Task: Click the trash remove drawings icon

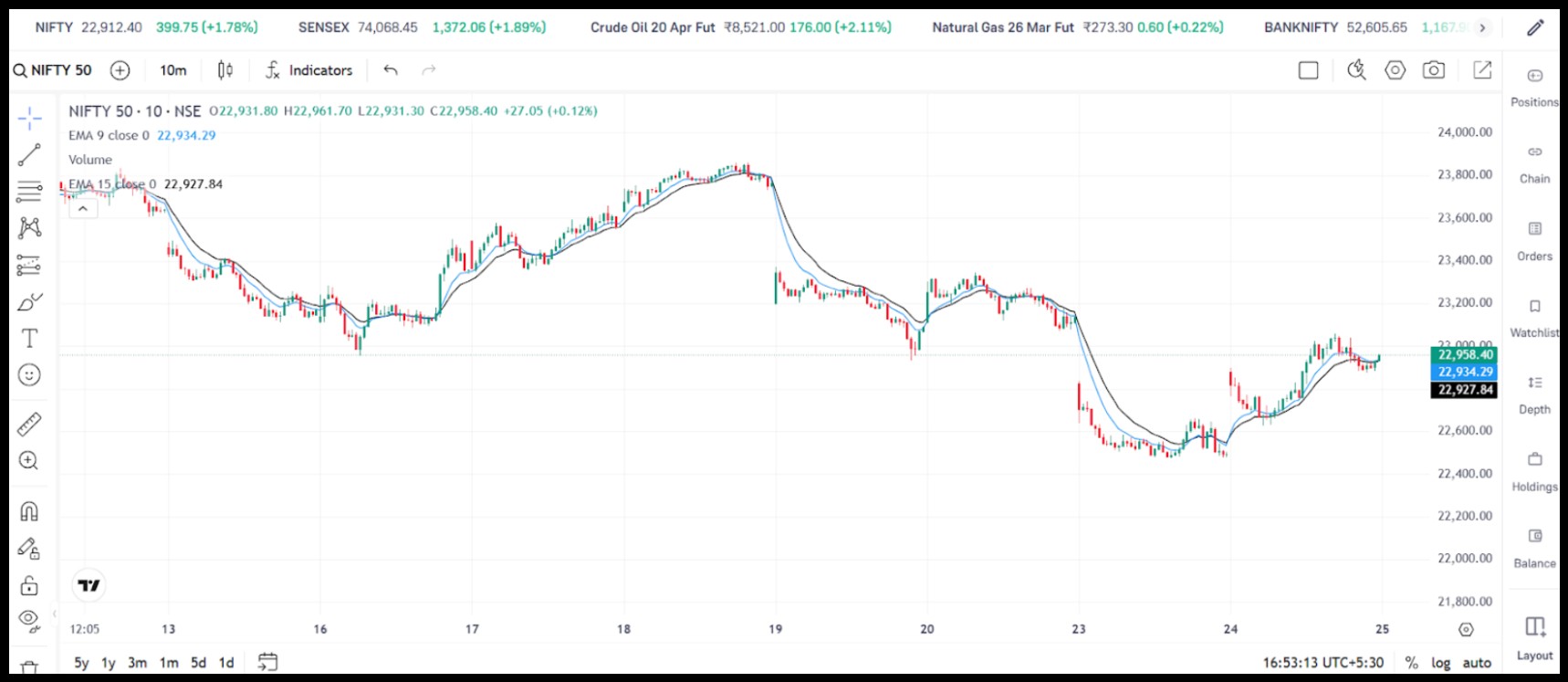Action: (29, 666)
